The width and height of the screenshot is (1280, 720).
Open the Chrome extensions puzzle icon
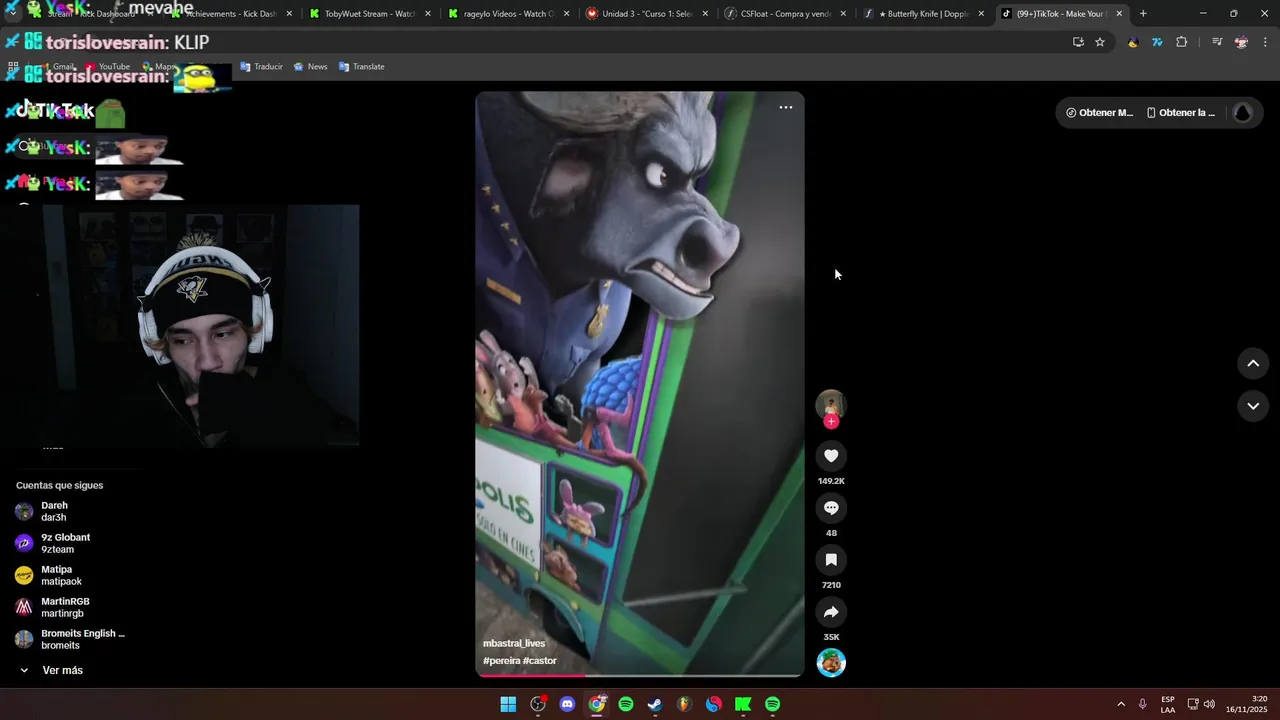(1181, 42)
